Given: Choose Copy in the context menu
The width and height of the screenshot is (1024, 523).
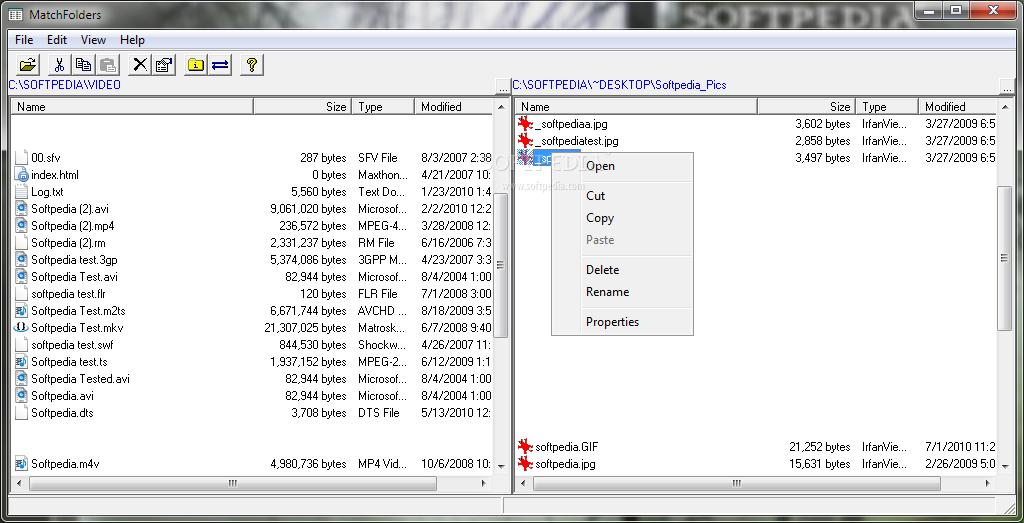Looking at the screenshot, I should pos(622,218).
